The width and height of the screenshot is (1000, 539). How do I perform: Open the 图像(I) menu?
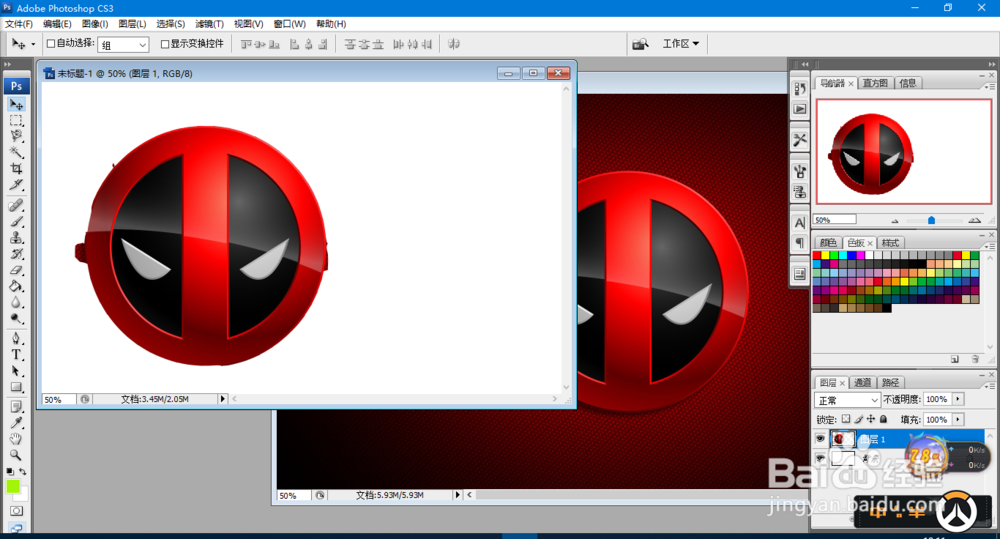pyautogui.click(x=94, y=24)
